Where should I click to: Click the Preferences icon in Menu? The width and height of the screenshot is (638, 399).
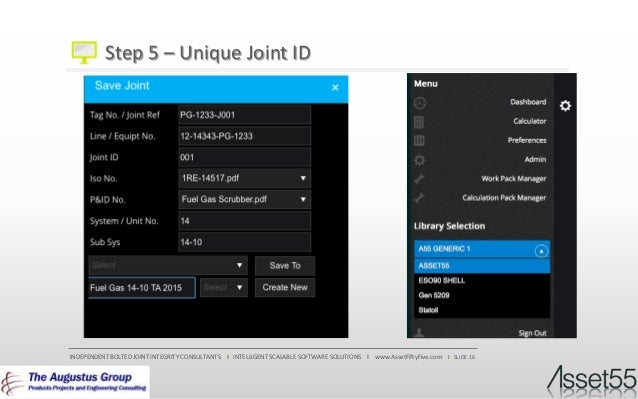[419, 141]
